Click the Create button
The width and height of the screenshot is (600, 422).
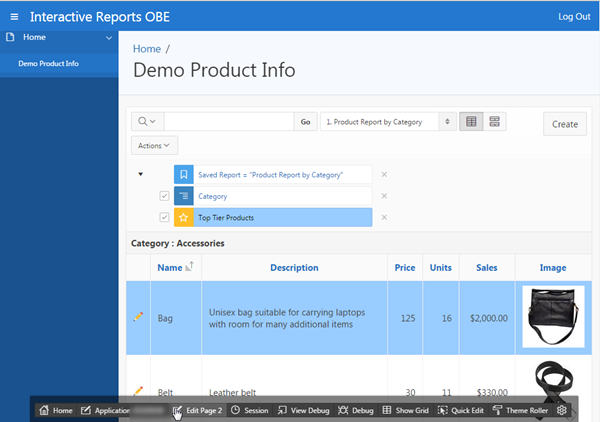565,124
